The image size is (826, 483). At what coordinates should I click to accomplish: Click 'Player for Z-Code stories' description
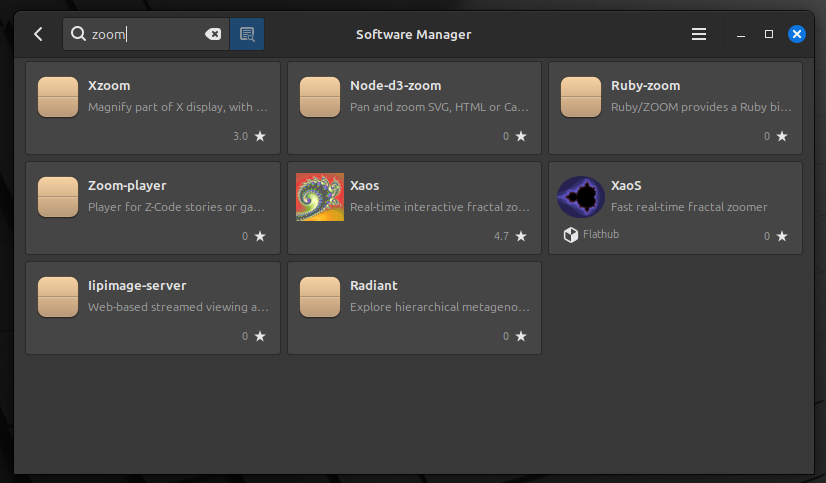click(x=176, y=207)
